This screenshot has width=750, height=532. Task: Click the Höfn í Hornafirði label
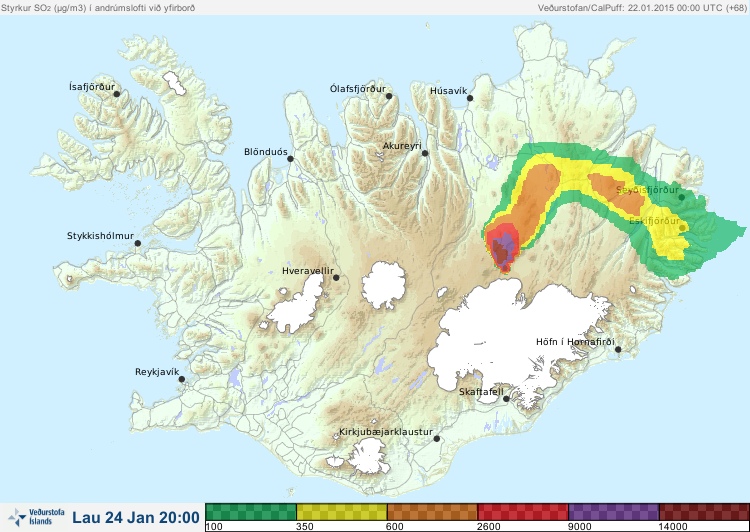point(575,342)
